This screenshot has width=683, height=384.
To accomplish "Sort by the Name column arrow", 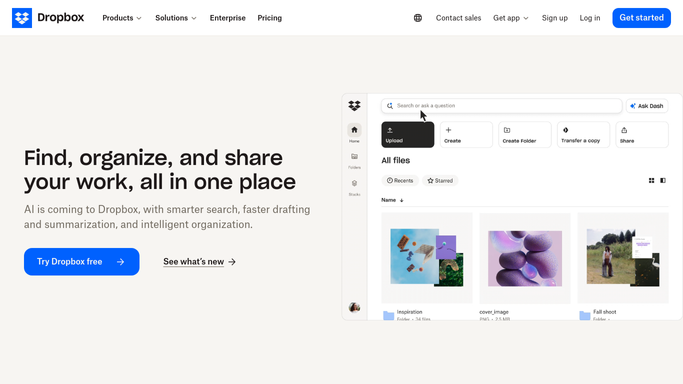I will (402, 200).
